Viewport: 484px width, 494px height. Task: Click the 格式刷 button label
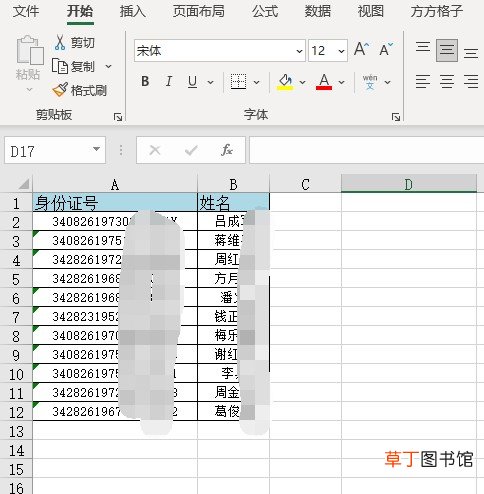(89, 90)
